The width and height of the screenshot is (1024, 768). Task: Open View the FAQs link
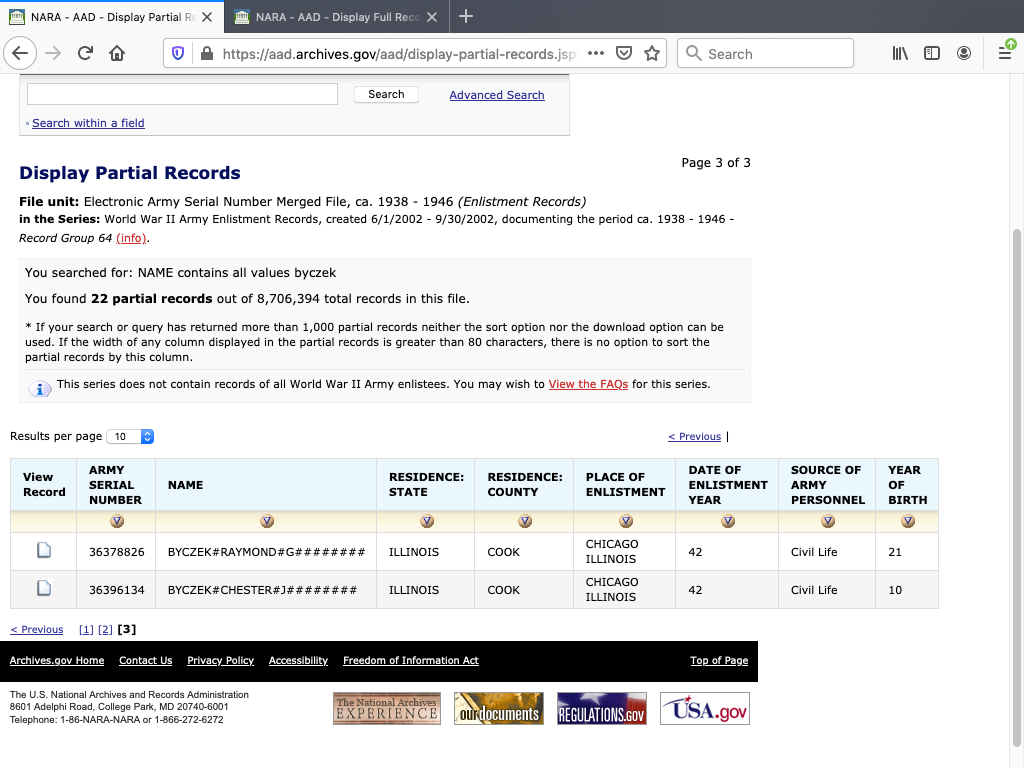[x=588, y=384]
